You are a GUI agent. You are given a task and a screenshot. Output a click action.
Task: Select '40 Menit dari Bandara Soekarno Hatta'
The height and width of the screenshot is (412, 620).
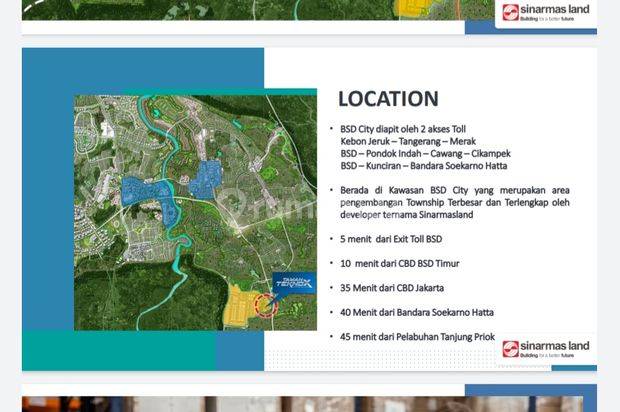point(417,312)
